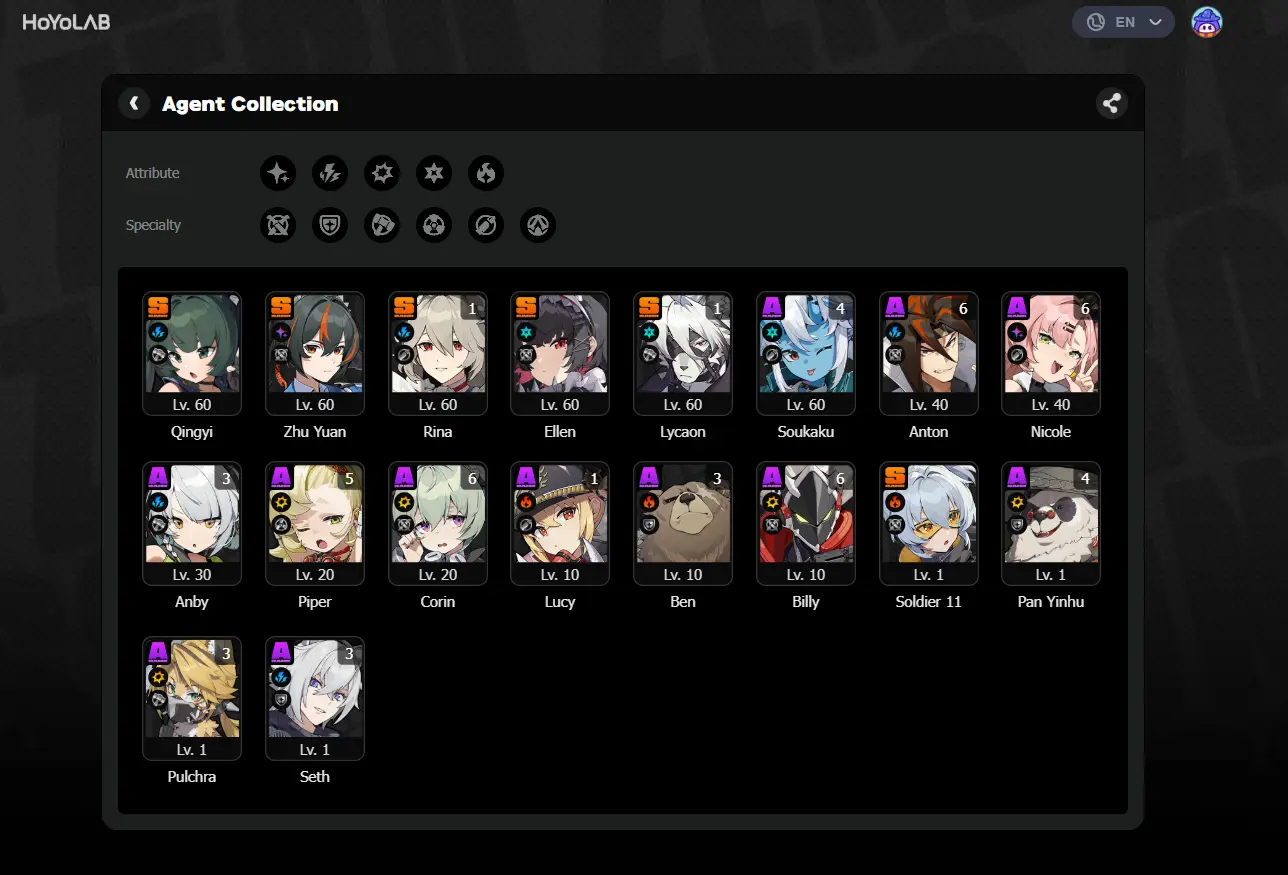Filter agents by Electric attribute
This screenshot has height=875, width=1288.
tap(330, 173)
